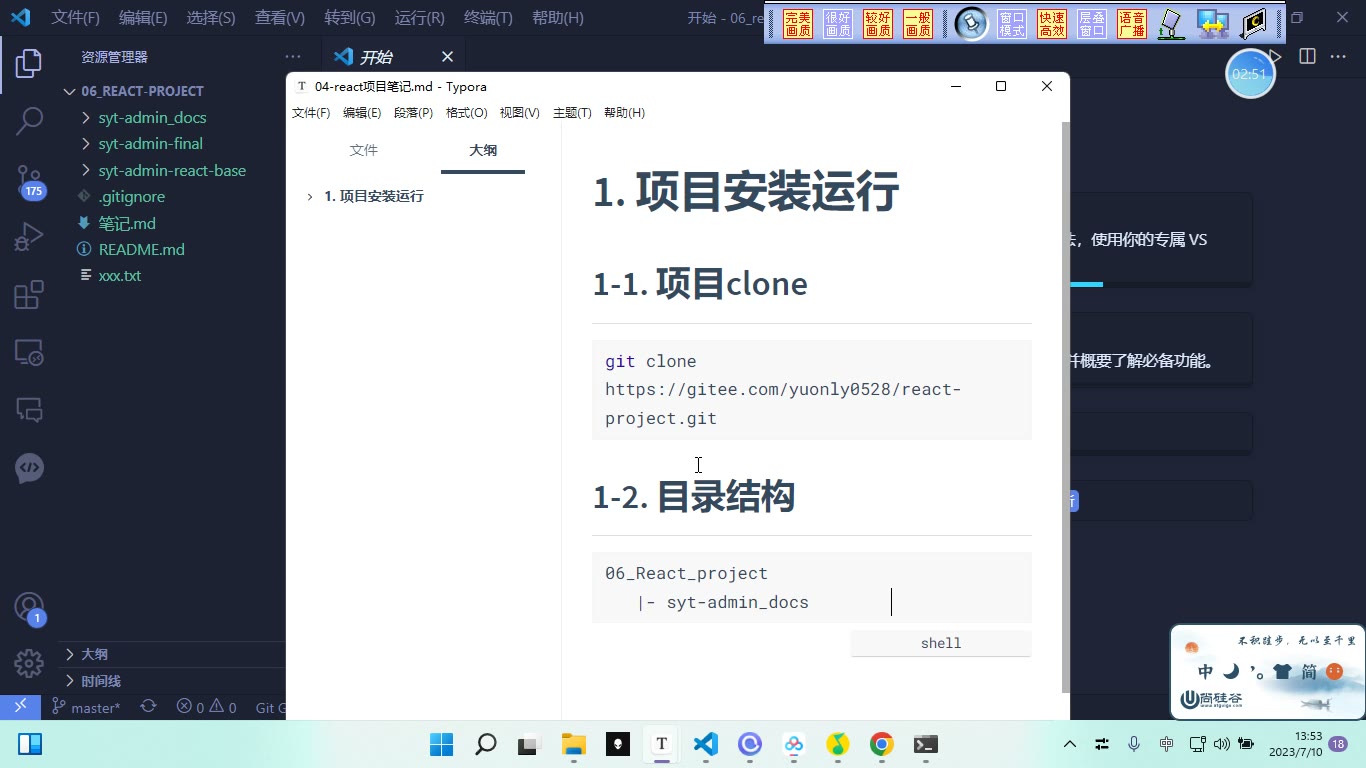The image size is (1366, 768).
Task: Click the 完美画质 quality button
Action: pyautogui.click(x=798, y=24)
